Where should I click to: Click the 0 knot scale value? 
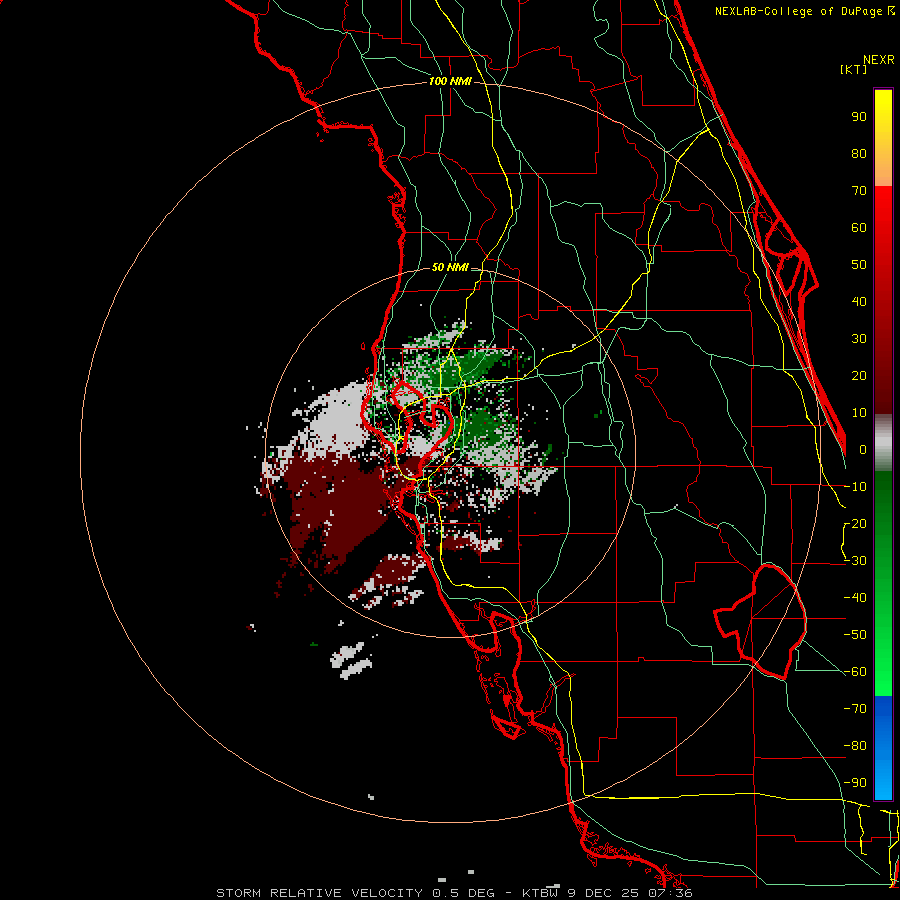click(x=863, y=450)
